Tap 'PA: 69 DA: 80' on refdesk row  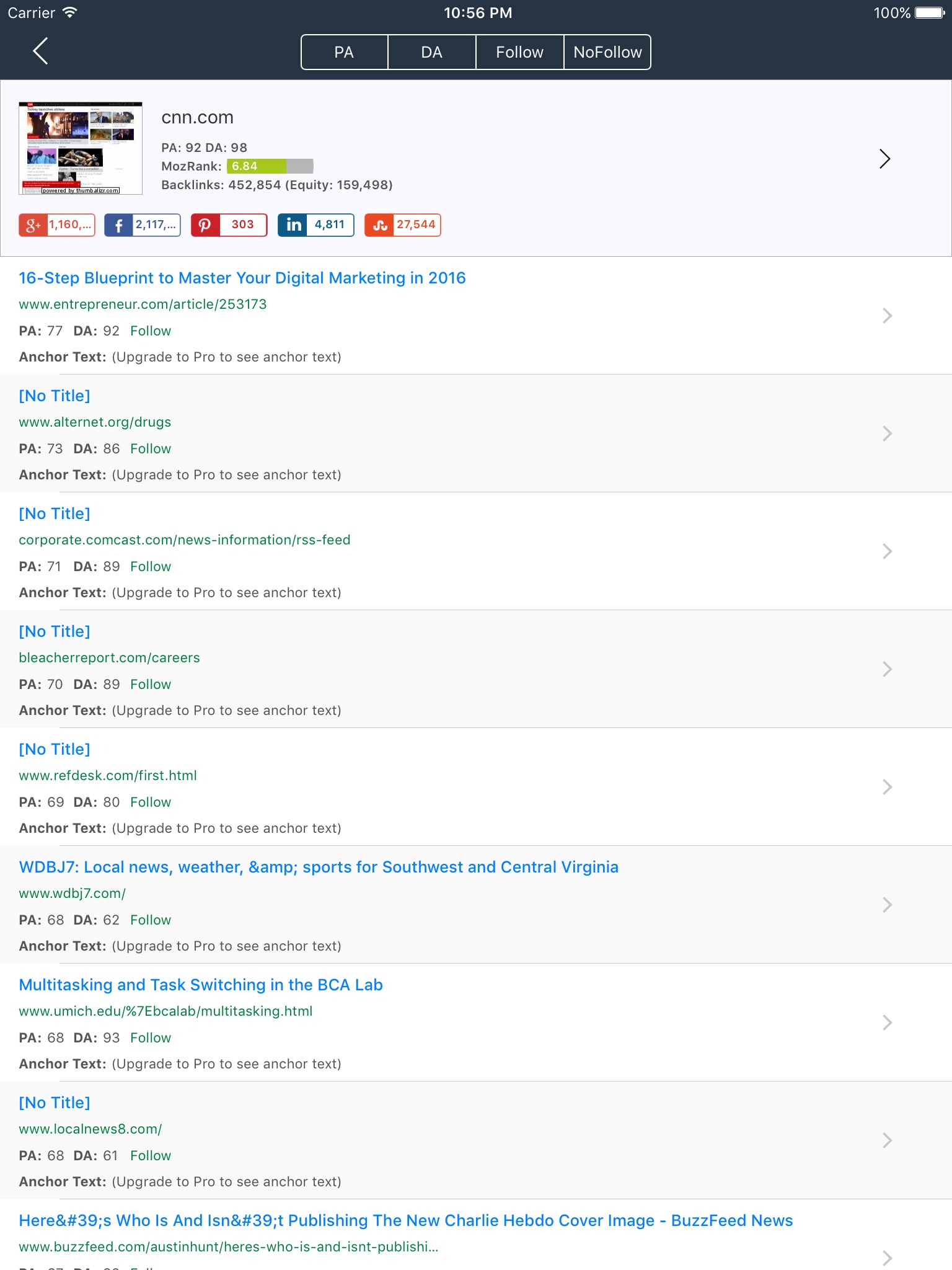pyautogui.click(x=69, y=802)
